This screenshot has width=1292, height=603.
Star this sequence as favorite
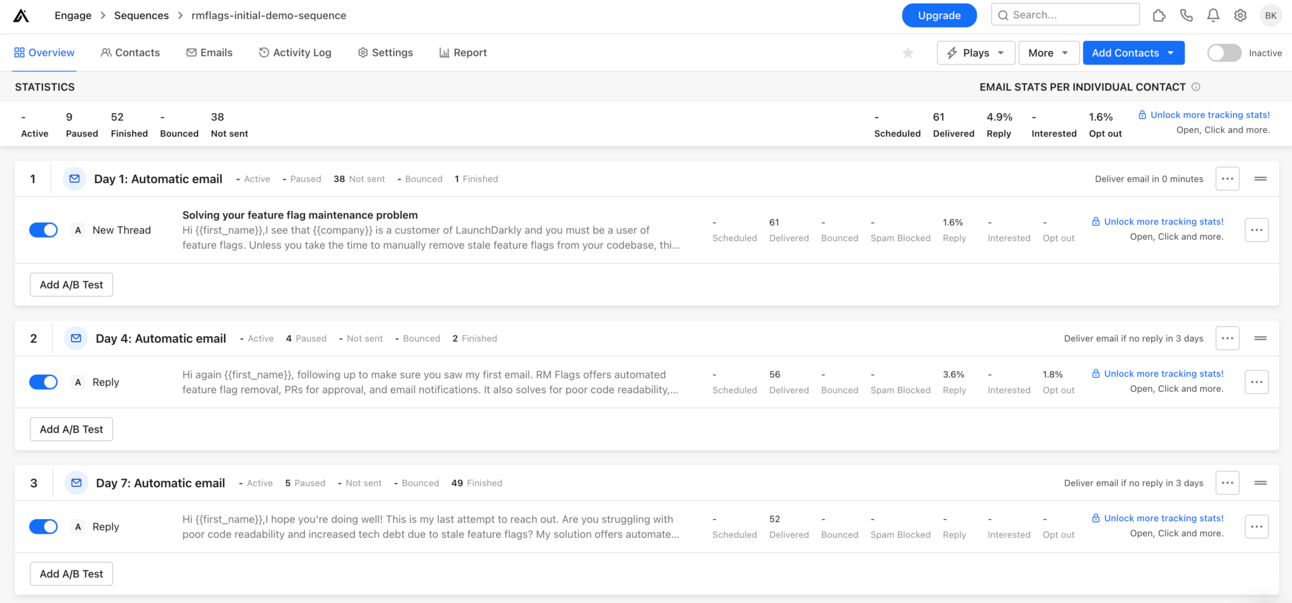pos(908,53)
